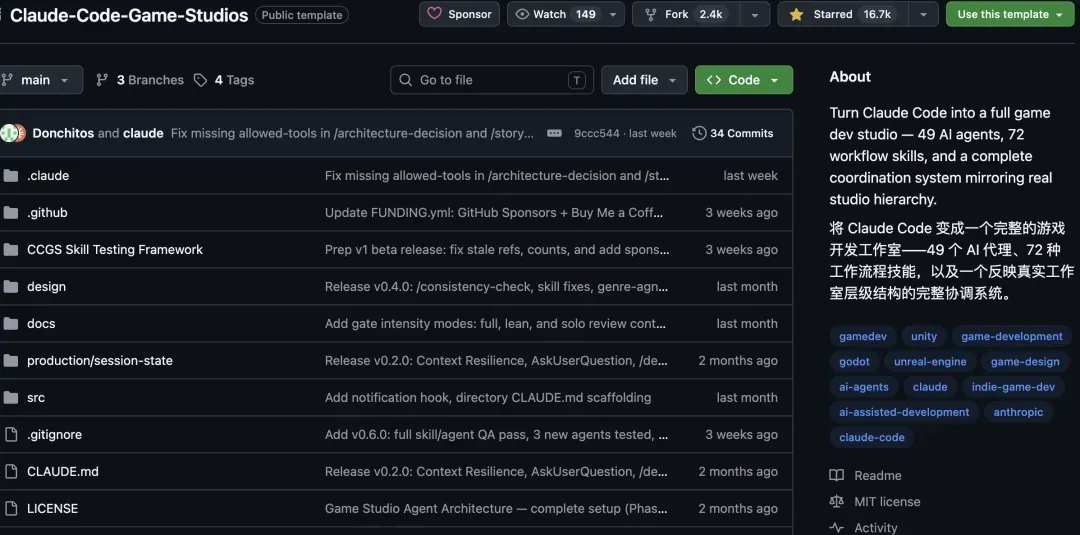Viewport: 1080px width, 535px height.
Task: Click the commits history clock icon
Action: pyautogui.click(x=699, y=133)
